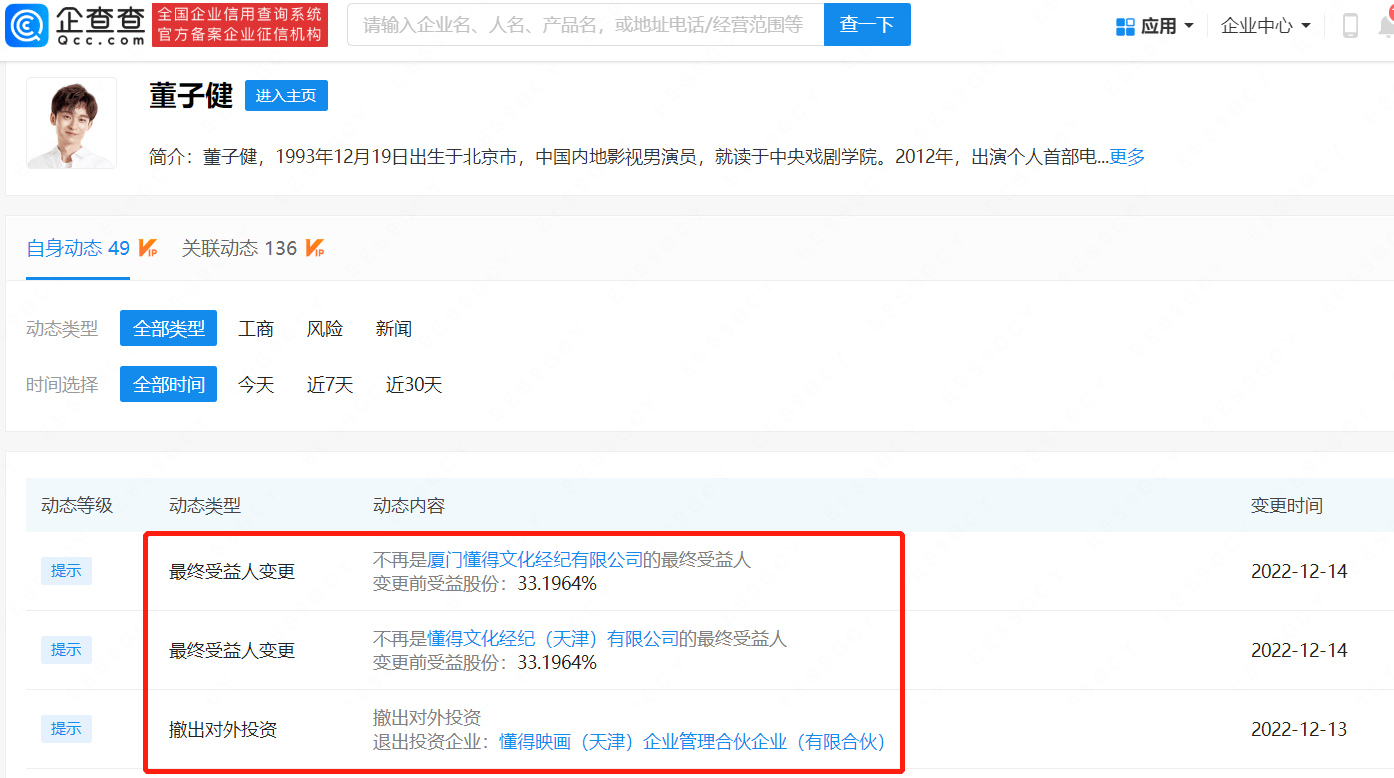Select 近7天 time filter
This screenshot has width=1394, height=778.
(330, 384)
